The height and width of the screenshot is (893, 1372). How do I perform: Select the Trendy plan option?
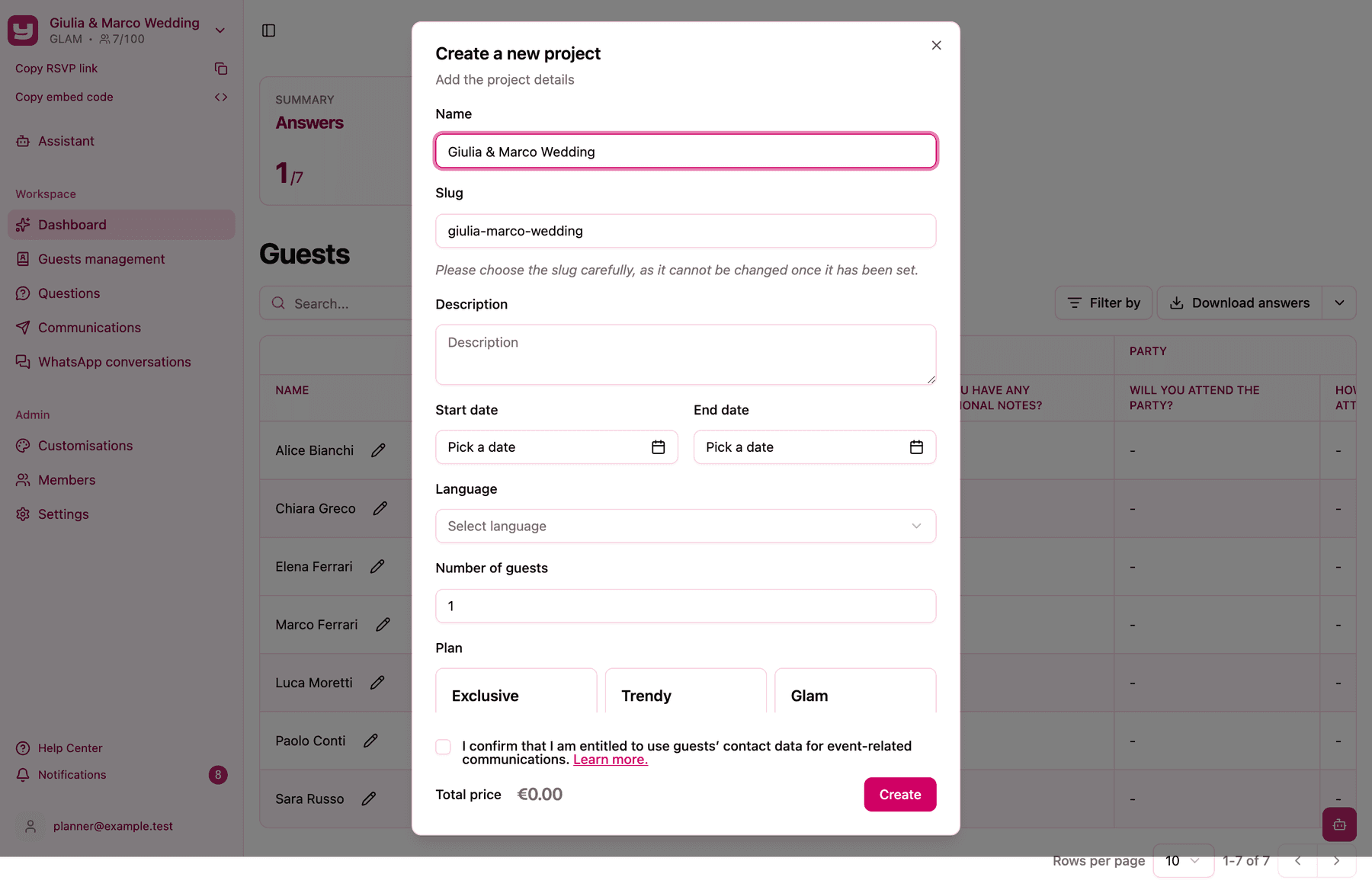pos(685,691)
